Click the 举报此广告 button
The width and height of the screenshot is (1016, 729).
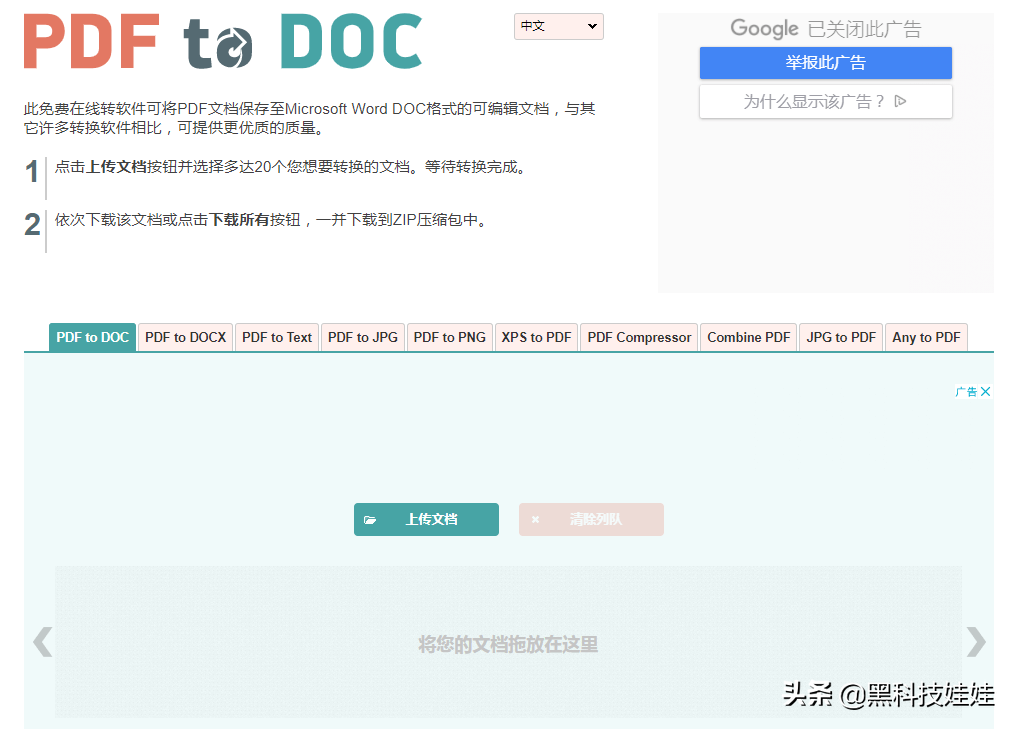pos(826,63)
